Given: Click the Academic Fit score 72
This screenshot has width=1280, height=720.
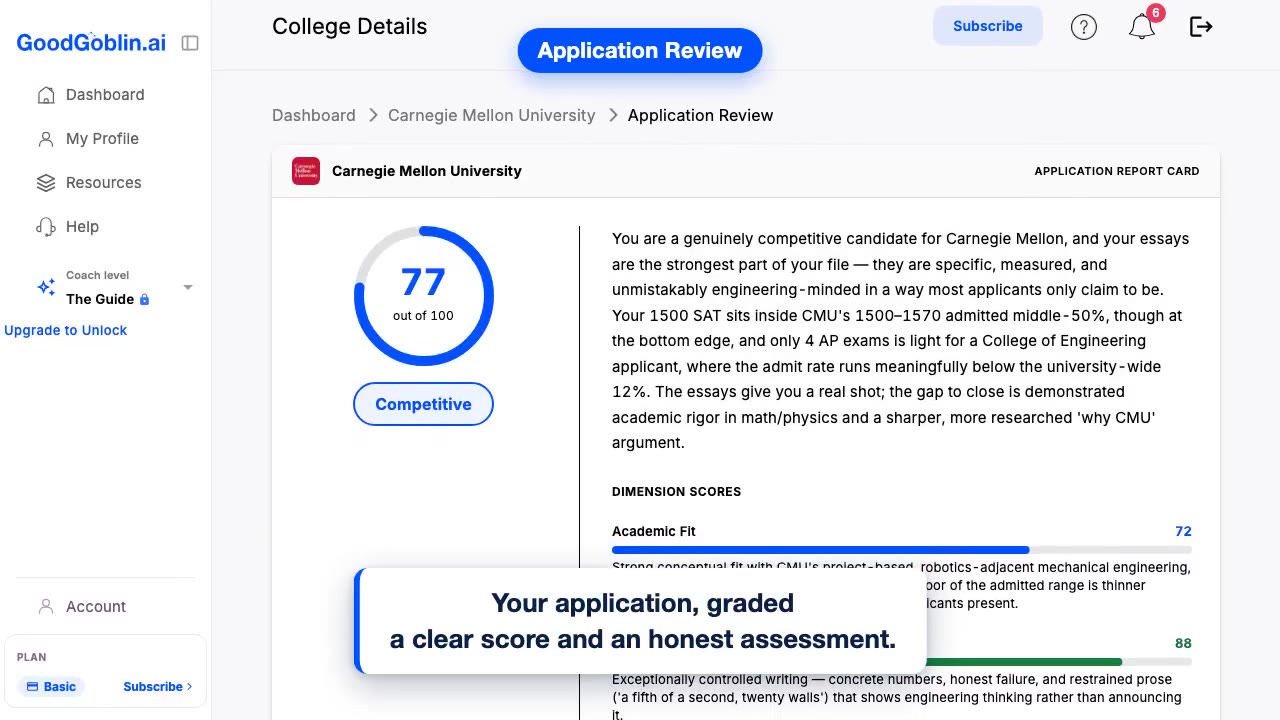Looking at the screenshot, I should (x=1184, y=531).
